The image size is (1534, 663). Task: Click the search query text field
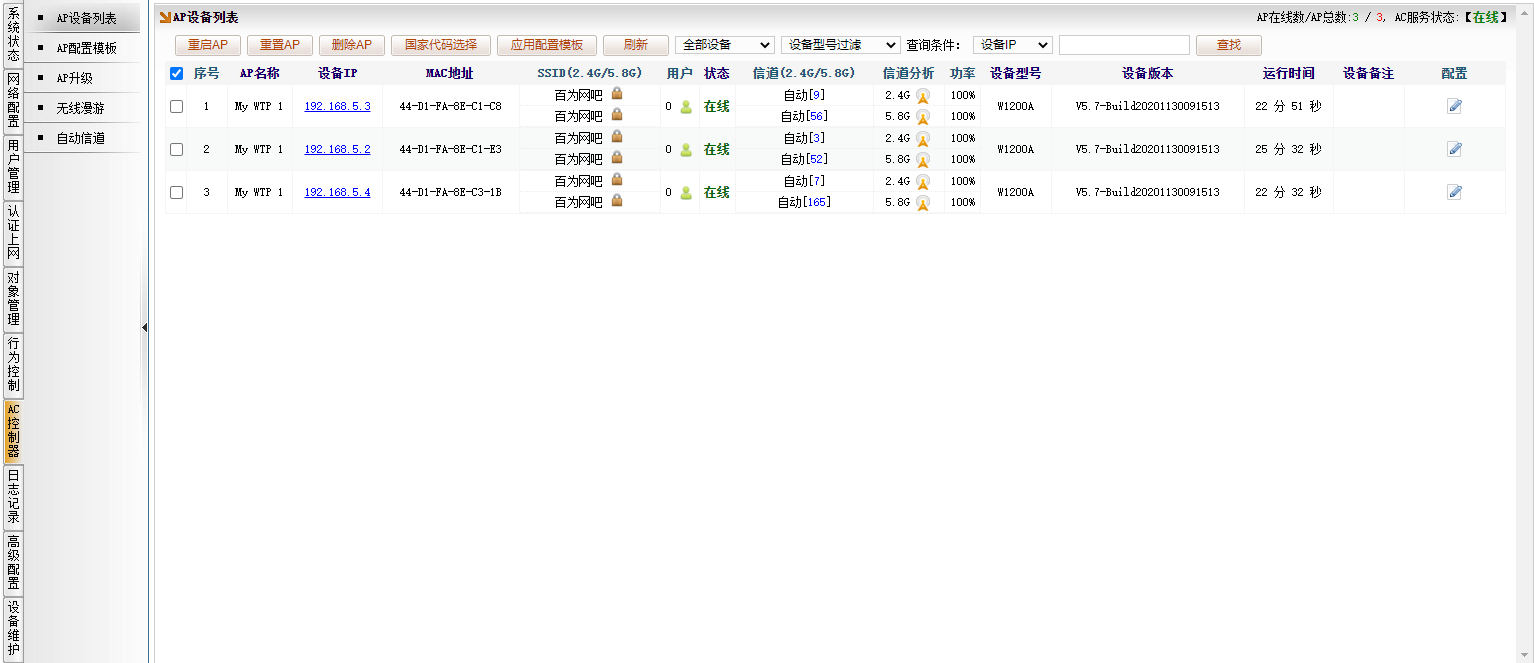pos(1124,45)
